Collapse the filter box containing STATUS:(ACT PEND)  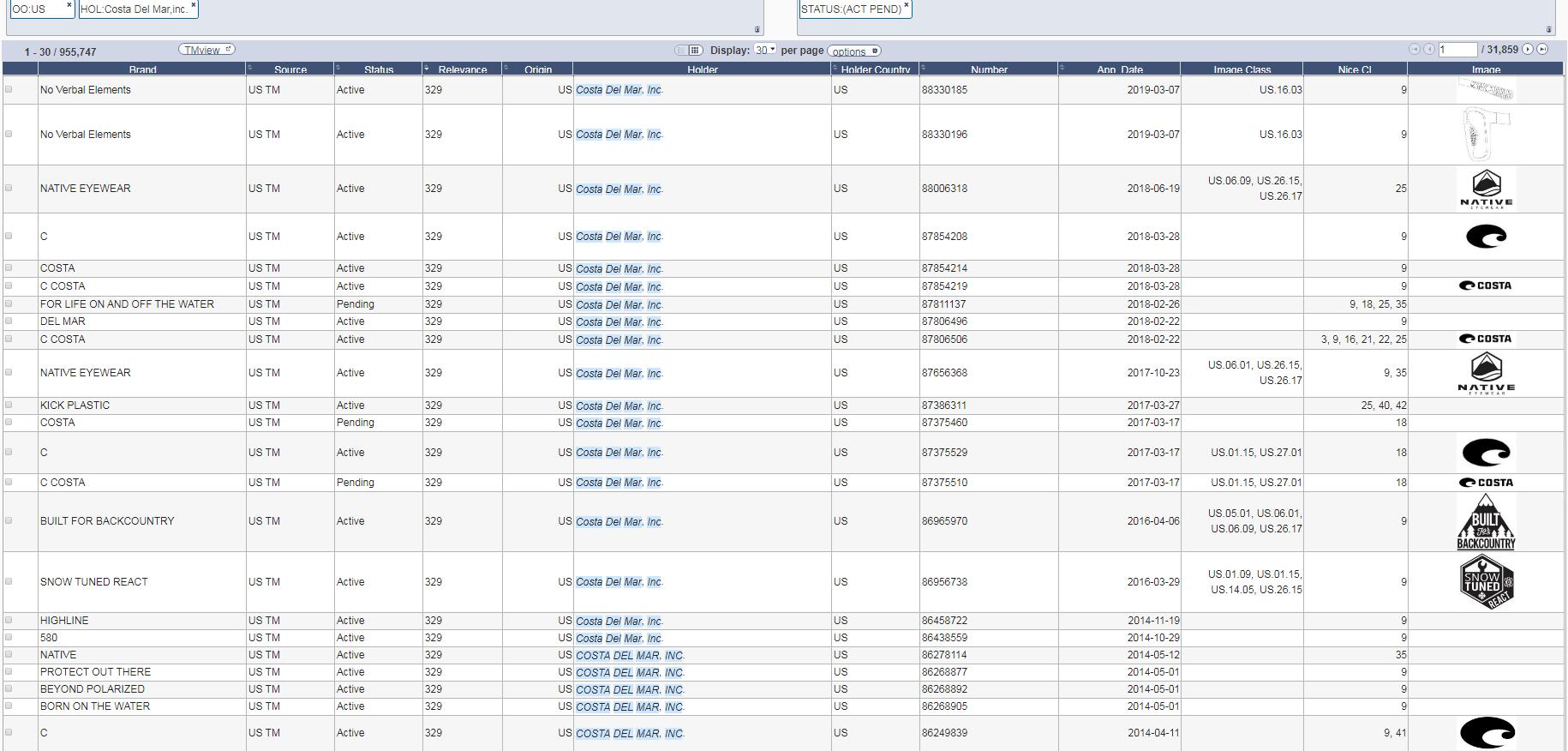point(1549,30)
